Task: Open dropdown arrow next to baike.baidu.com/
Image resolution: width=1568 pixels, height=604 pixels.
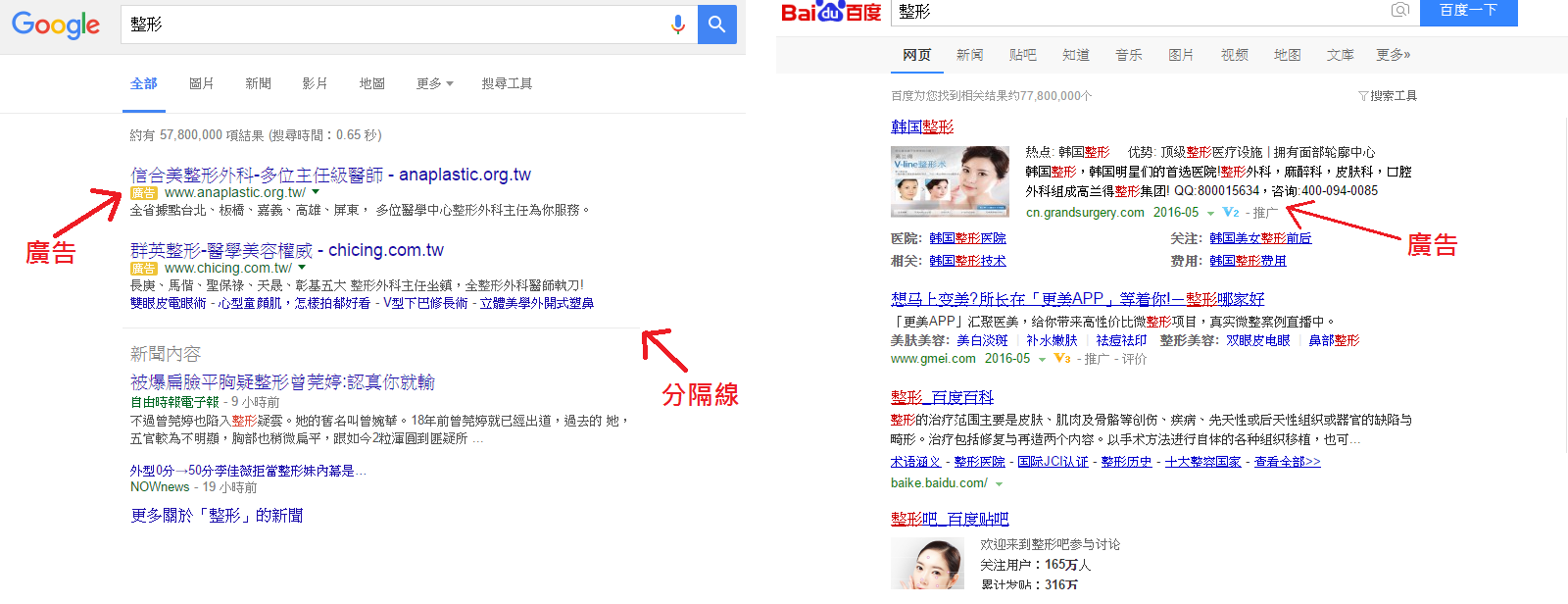Action: [x=1000, y=483]
